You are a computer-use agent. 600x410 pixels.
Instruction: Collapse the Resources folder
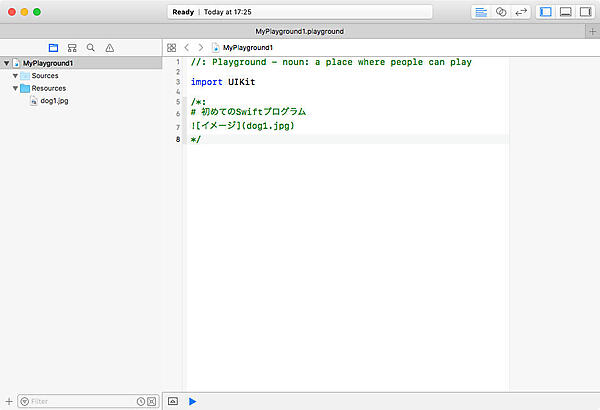(x=16, y=88)
